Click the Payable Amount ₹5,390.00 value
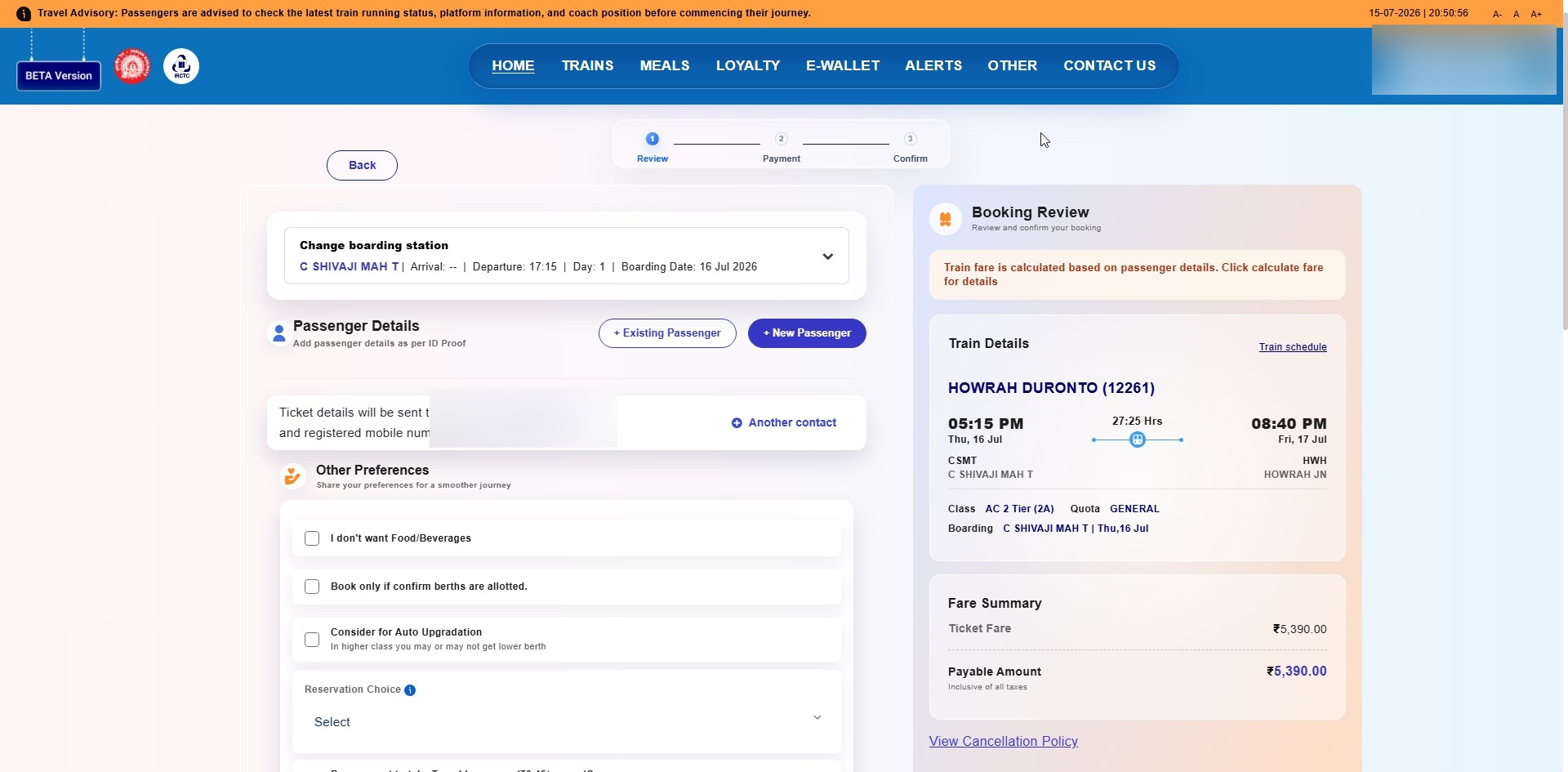 coord(1297,672)
